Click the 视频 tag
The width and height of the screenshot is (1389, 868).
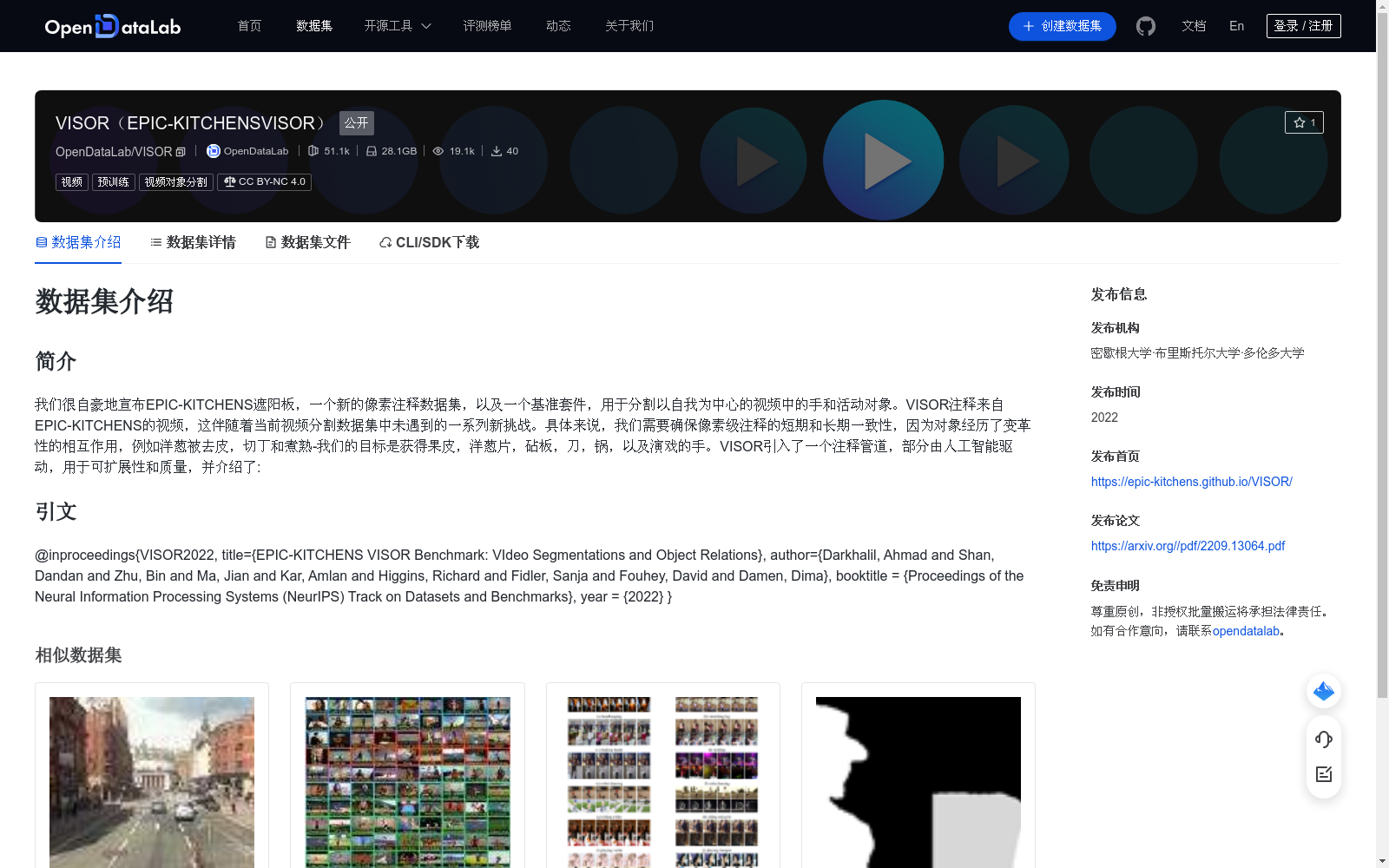click(x=72, y=182)
